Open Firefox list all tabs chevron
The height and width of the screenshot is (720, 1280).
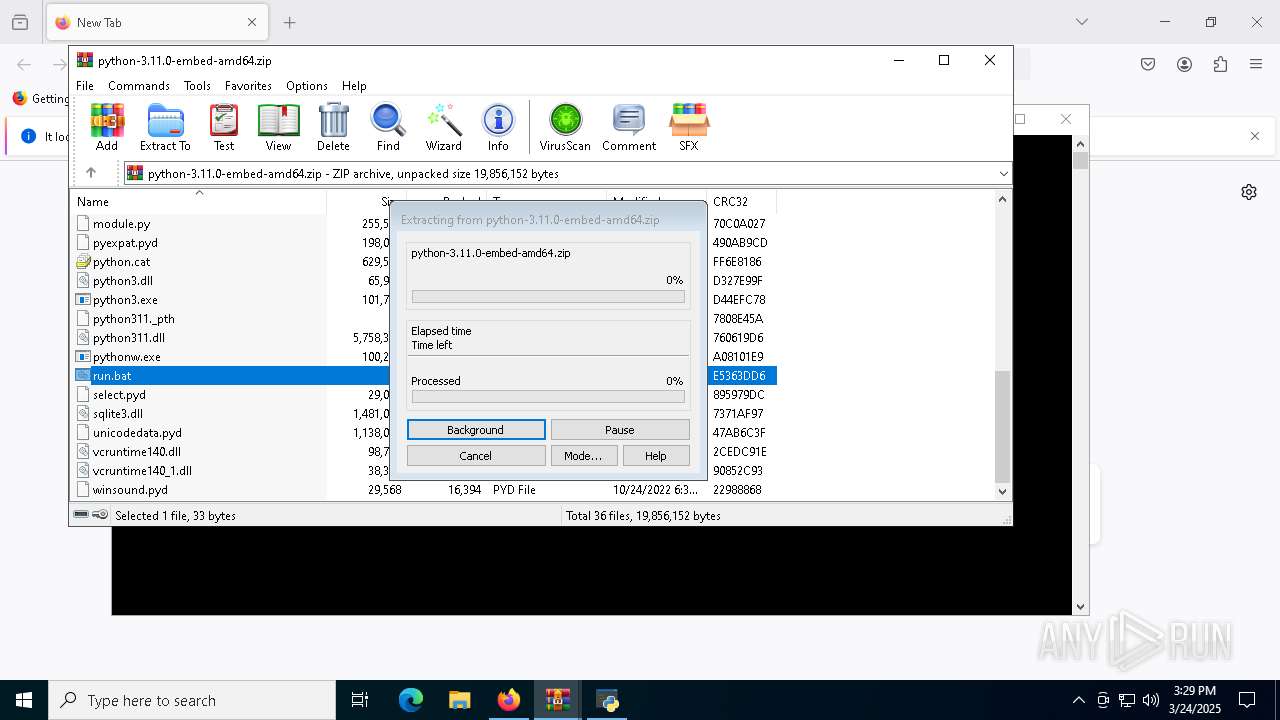(1081, 22)
